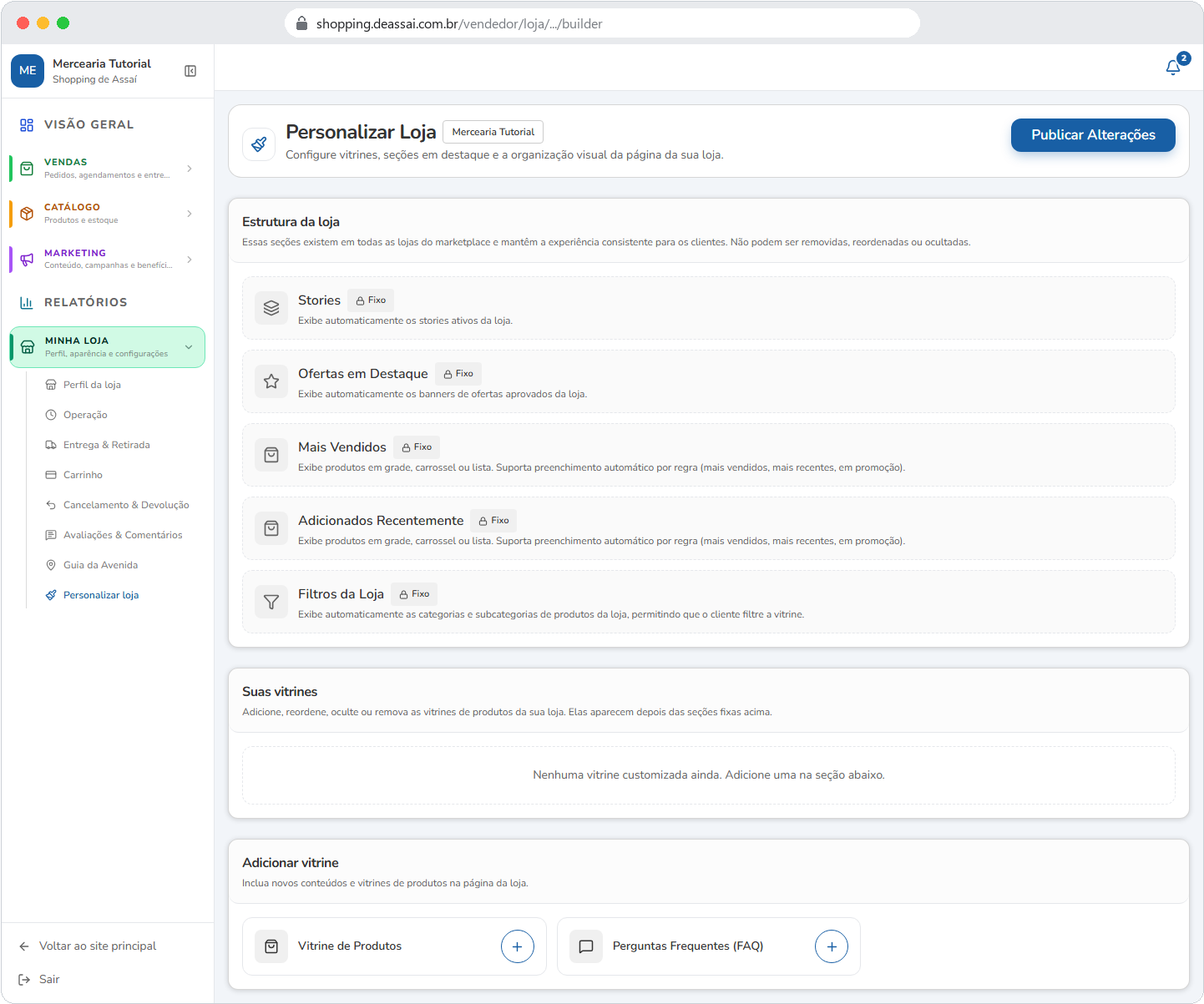Expand the Vendas menu chevron
Viewport: 1204px width, 1004px height.
190,169
